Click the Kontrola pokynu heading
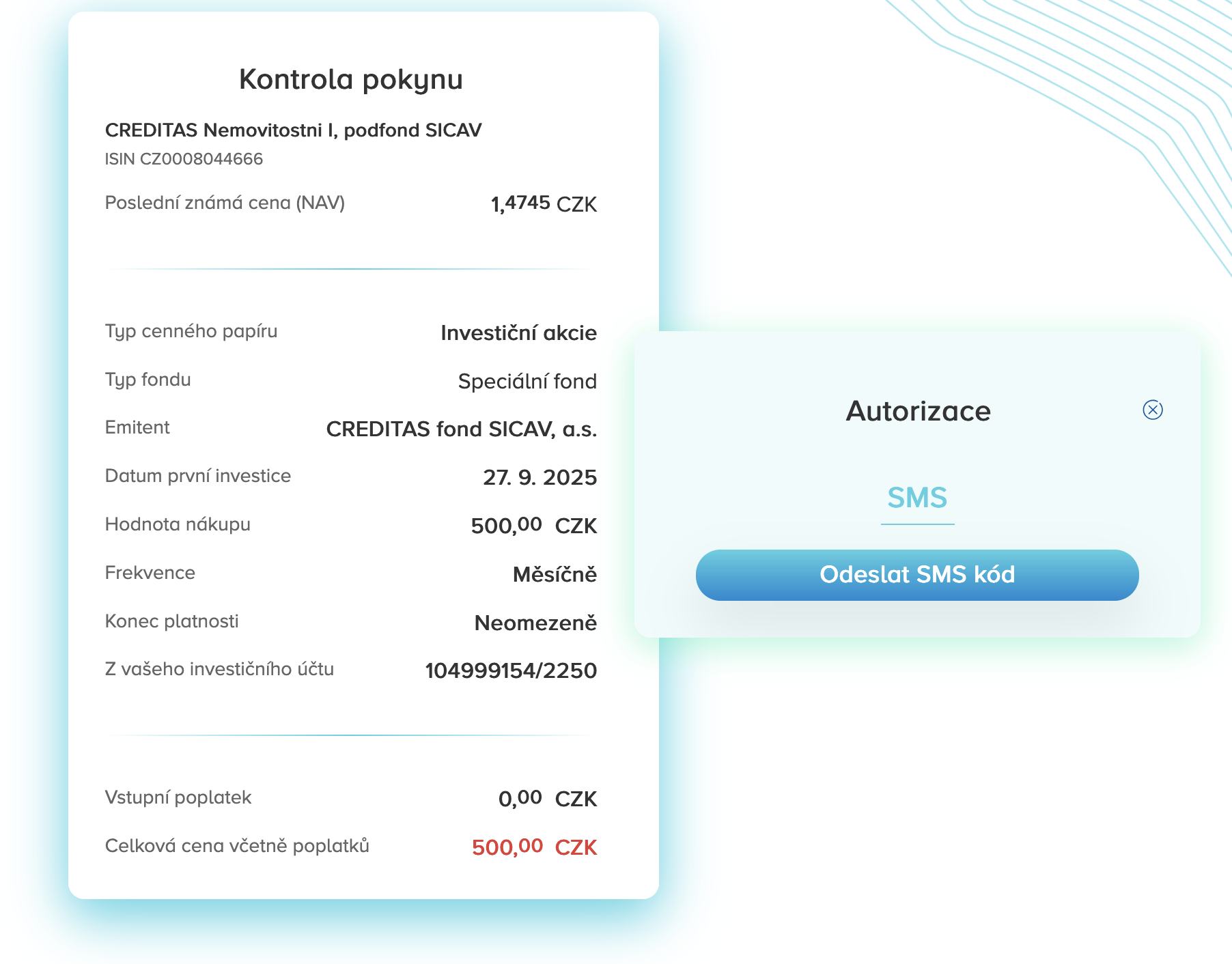1232x964 pixels. coord(350,79)
